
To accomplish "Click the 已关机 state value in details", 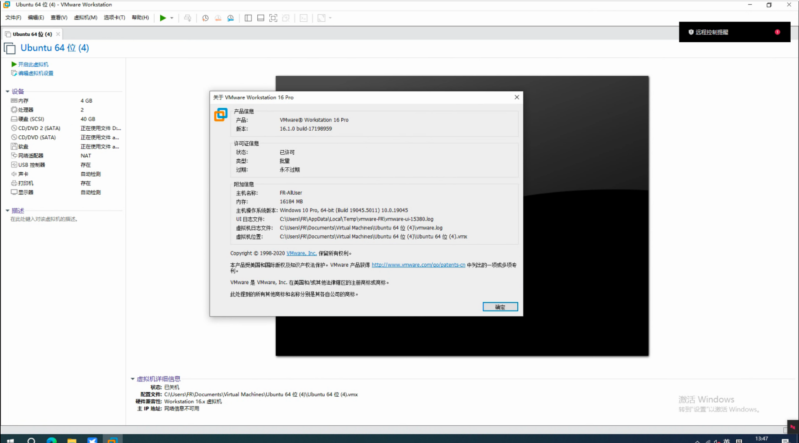I will click(x=172, y=387).
